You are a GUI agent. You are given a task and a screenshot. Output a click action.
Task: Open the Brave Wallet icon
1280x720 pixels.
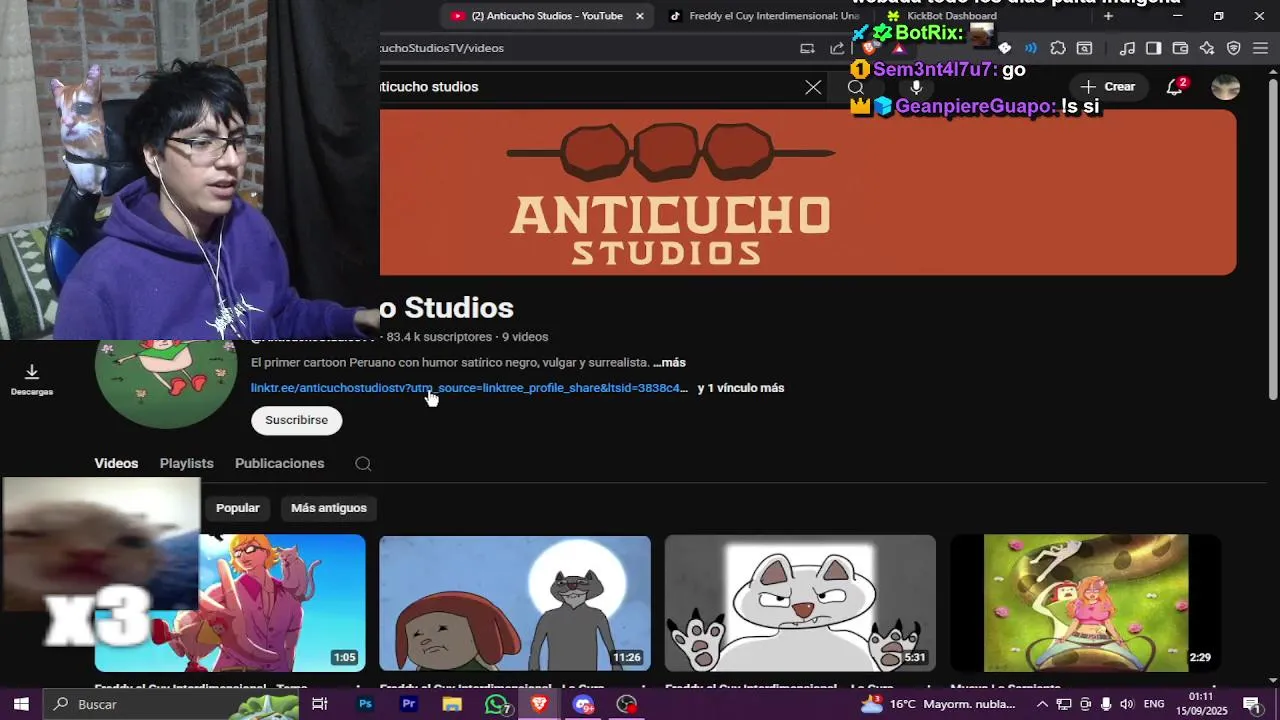[1180, 48]
